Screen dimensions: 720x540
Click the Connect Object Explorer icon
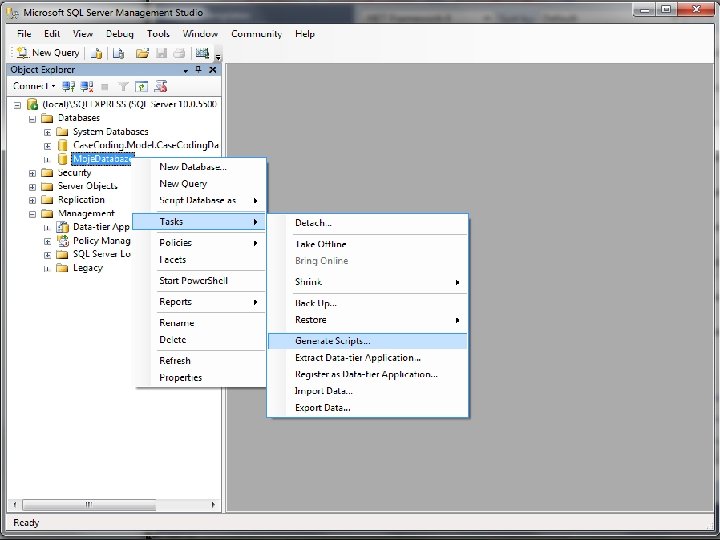pyautogui.click(x=69, y=86)
